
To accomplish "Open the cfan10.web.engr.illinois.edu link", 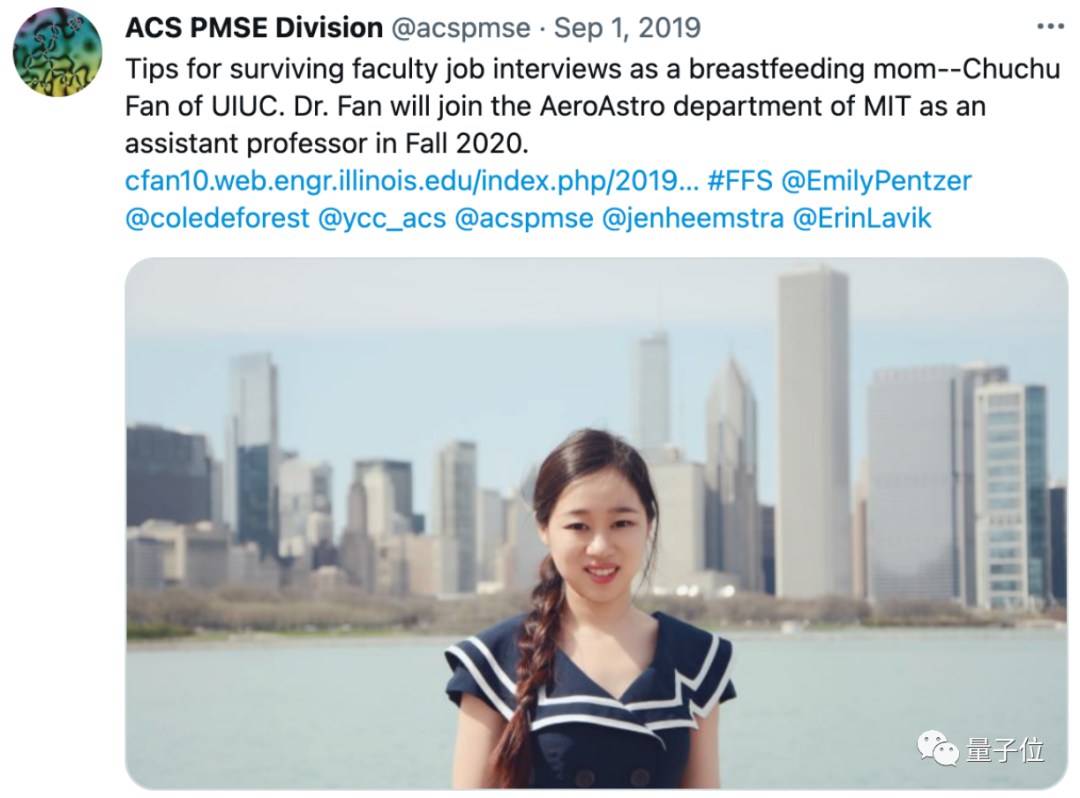I will tap(411, 181).
